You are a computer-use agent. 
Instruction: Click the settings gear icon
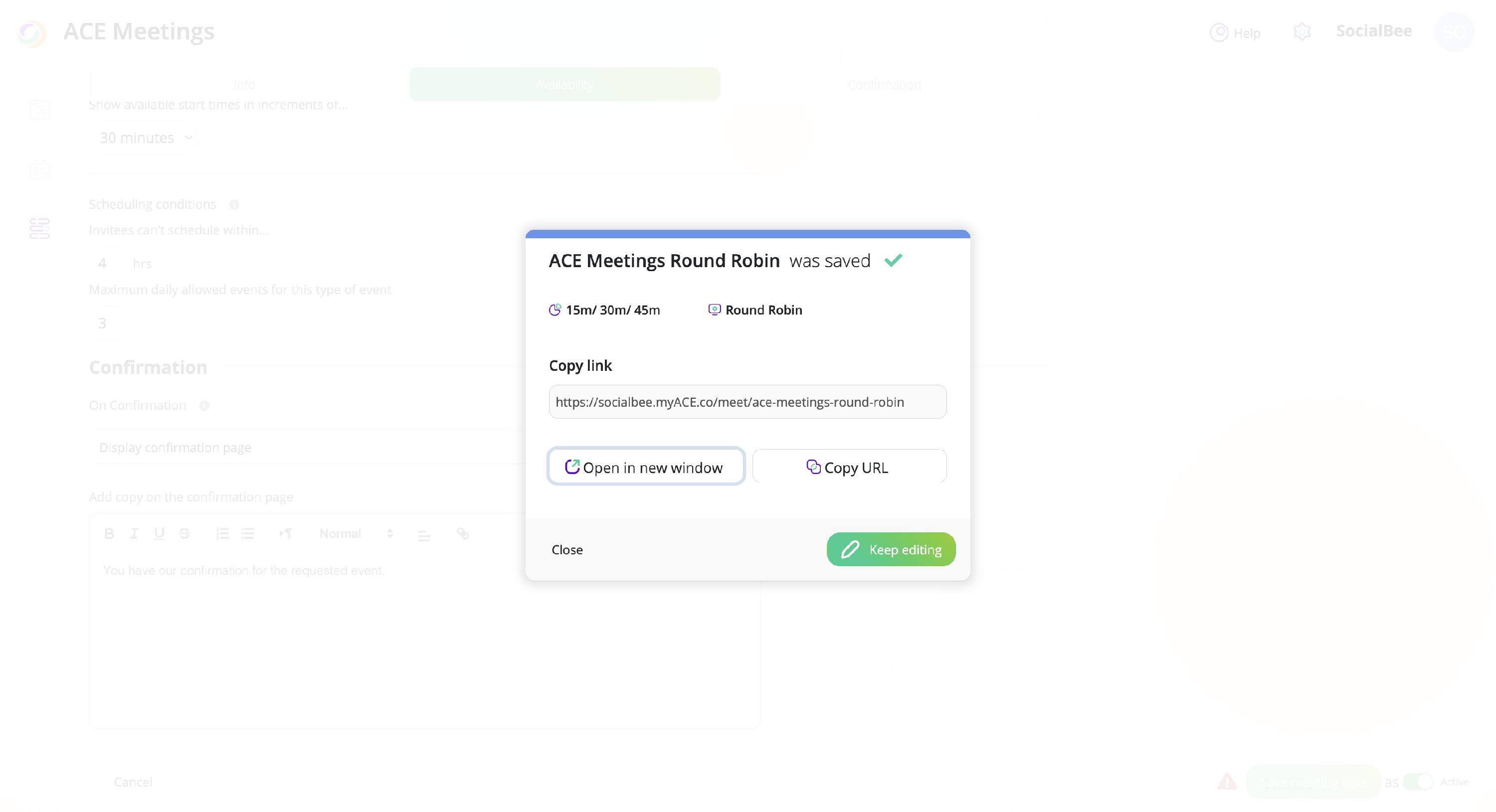click(1302, 32)
